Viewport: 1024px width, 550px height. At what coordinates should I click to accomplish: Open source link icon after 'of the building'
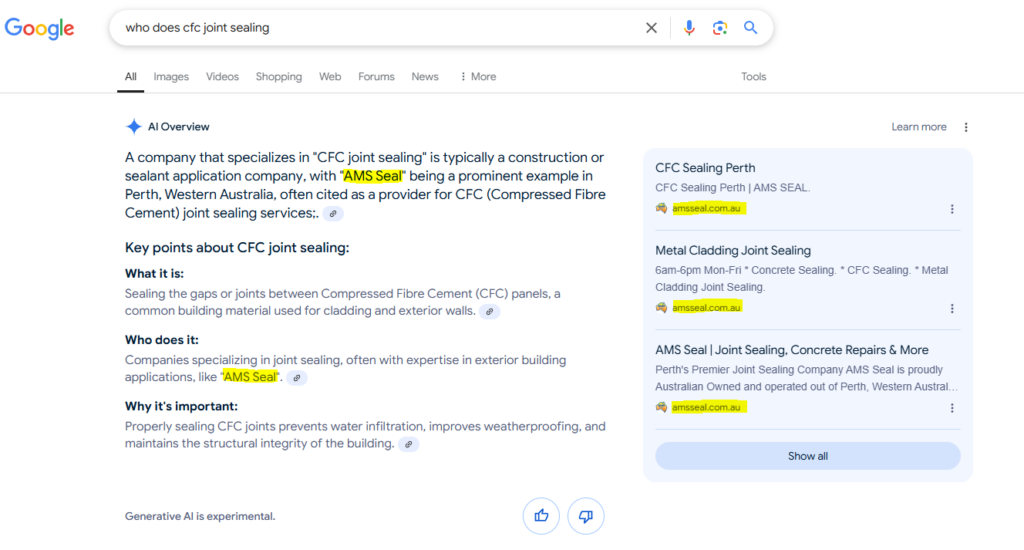click(409, 444)
